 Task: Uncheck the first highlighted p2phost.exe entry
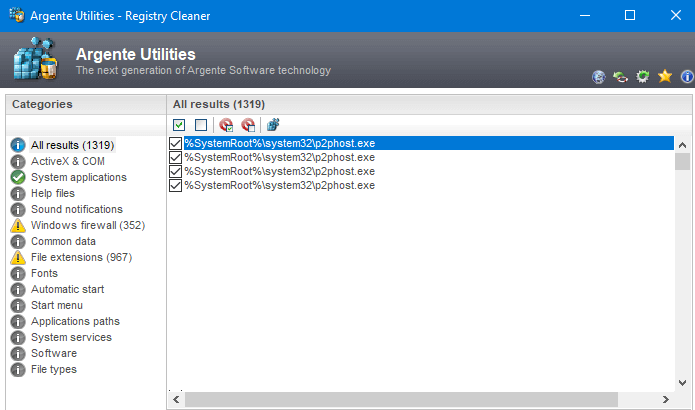[x=176, y=144]
